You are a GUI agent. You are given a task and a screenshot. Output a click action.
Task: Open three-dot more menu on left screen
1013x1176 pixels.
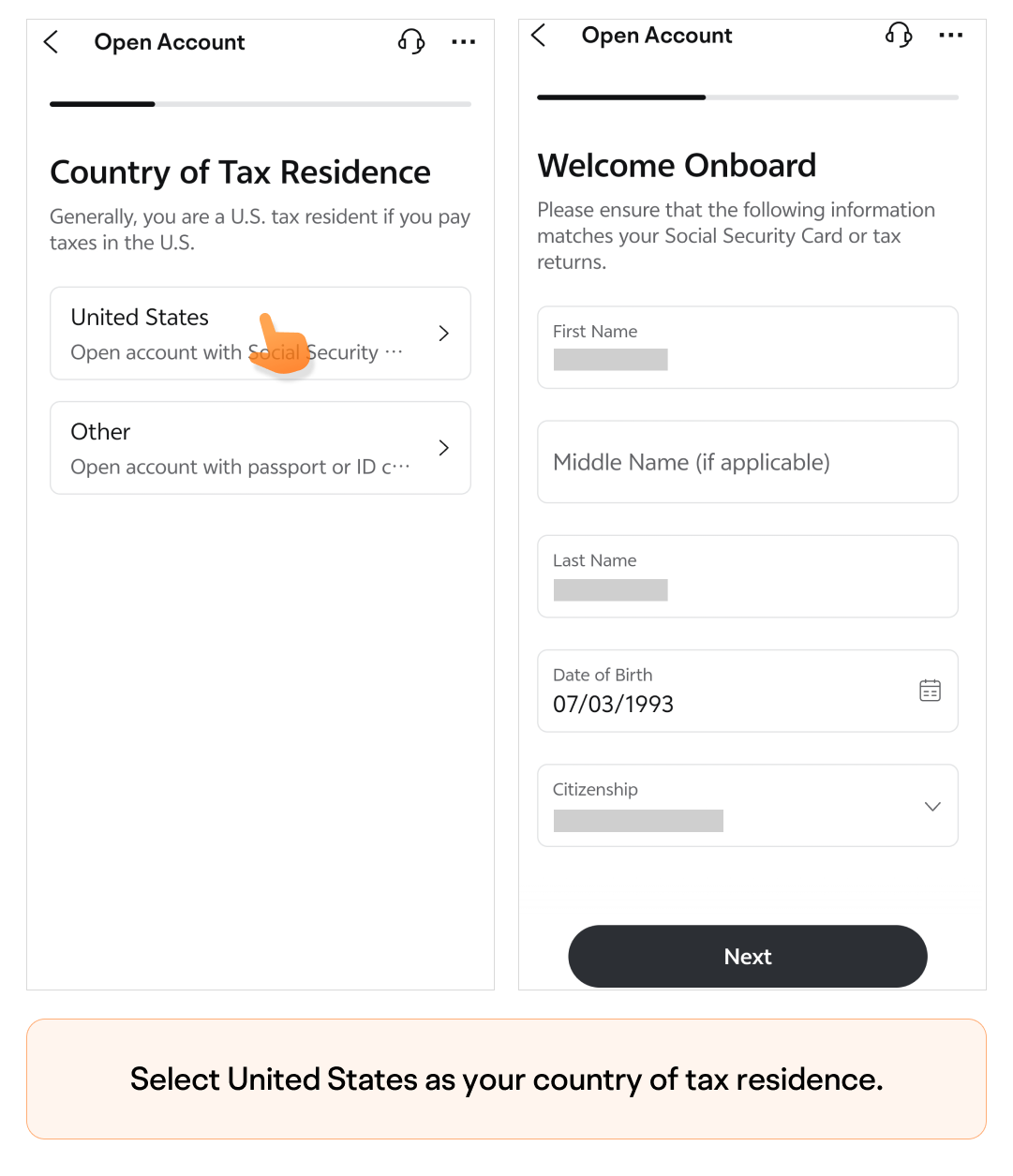pyautogui.click(x=463, y=42)
